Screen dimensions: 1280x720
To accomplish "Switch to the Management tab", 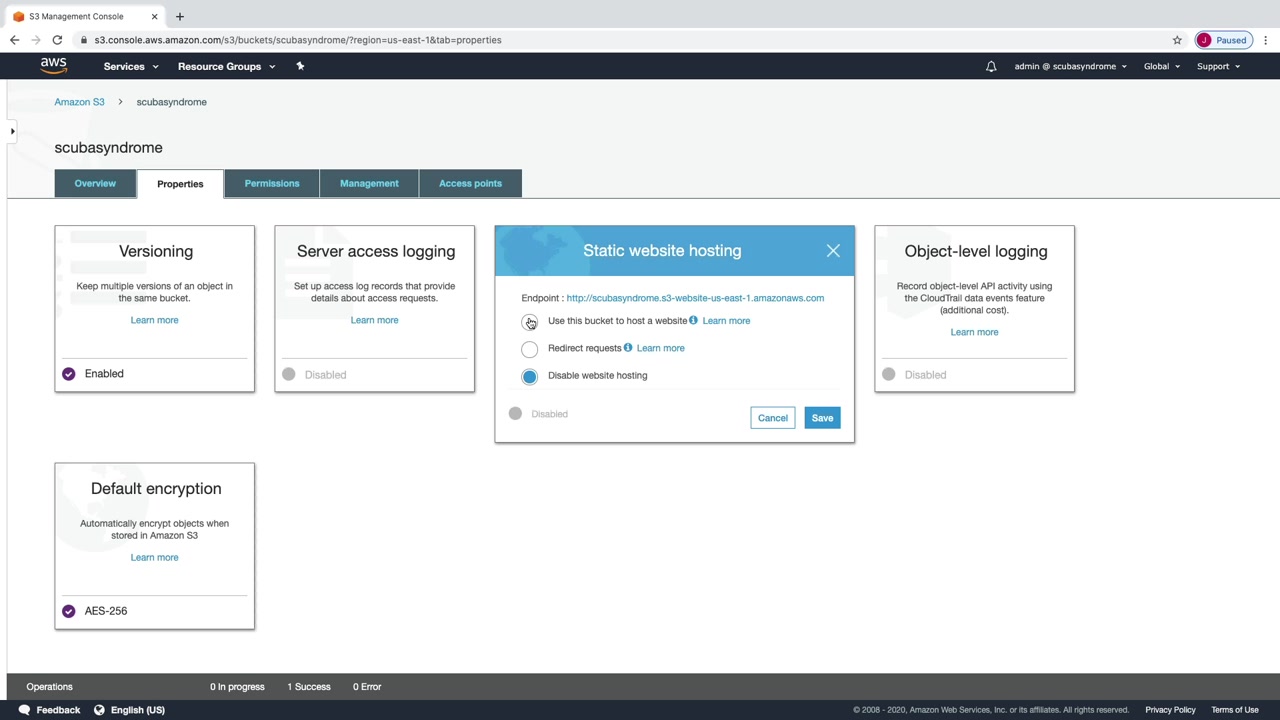I will (x=369, y=183).
